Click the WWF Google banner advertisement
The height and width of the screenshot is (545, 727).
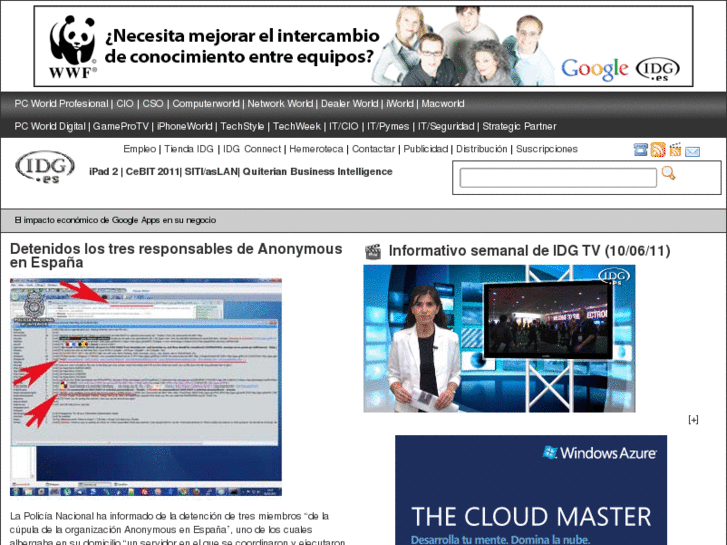[364, 46]
